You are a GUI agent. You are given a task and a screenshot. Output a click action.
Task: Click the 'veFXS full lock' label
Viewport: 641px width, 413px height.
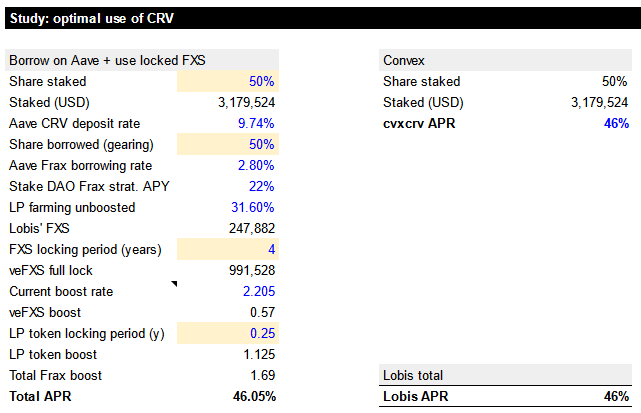(x=51, y=270)
